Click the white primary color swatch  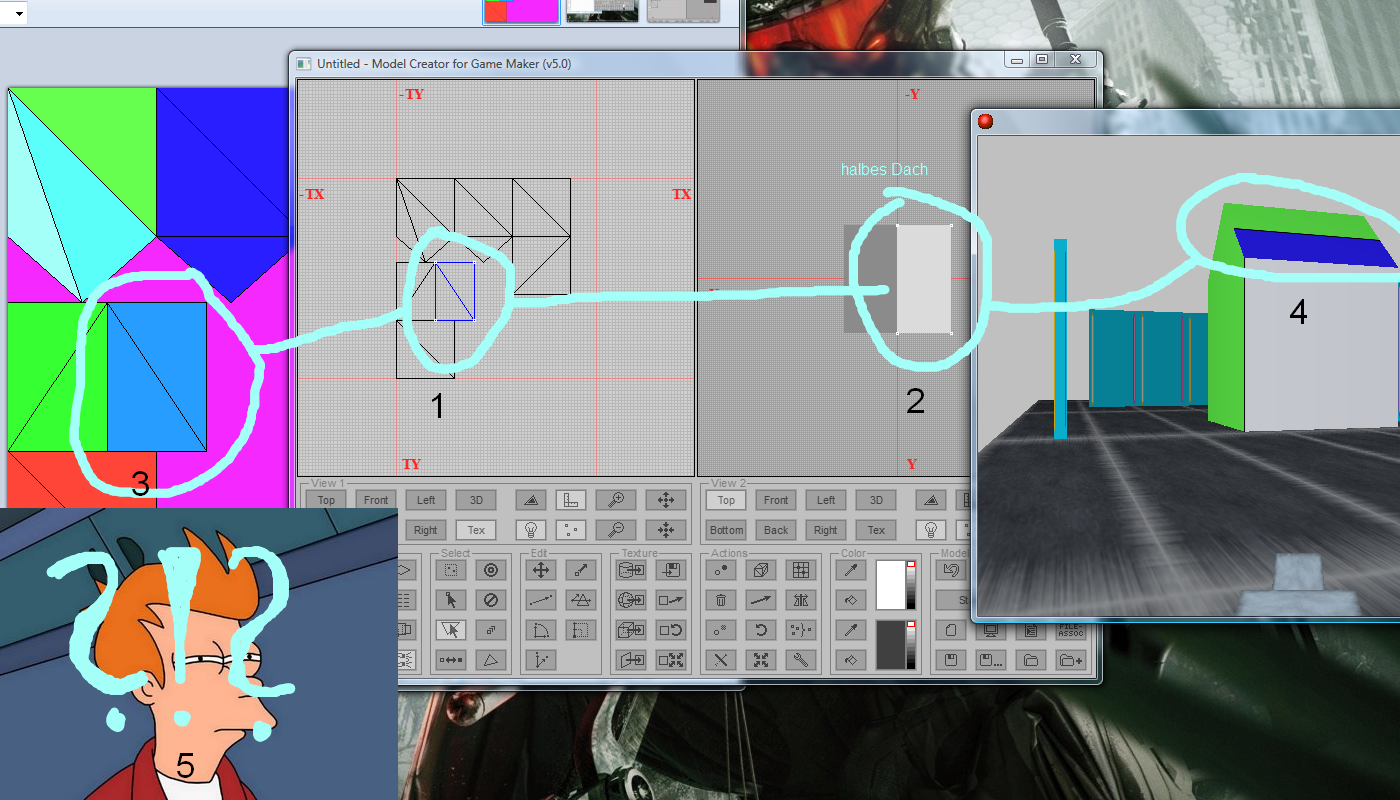pyautogui.click(x=889, y=585)
